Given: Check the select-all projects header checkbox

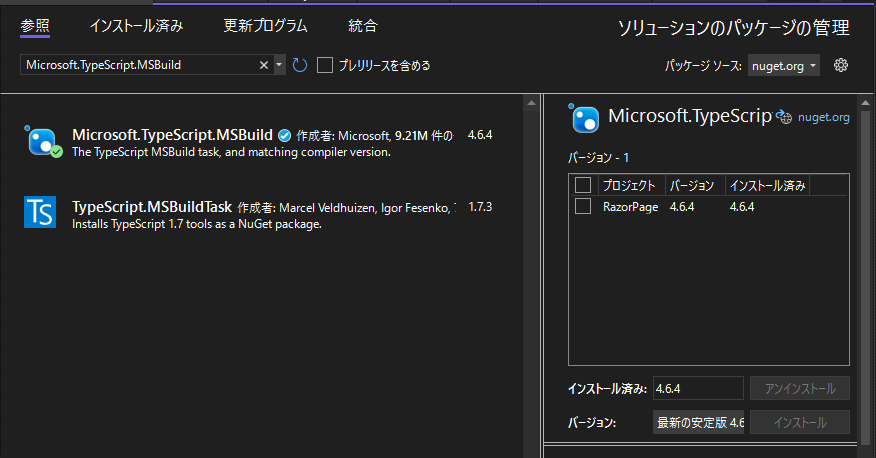Looking at the screenshot, I should 583,185.
